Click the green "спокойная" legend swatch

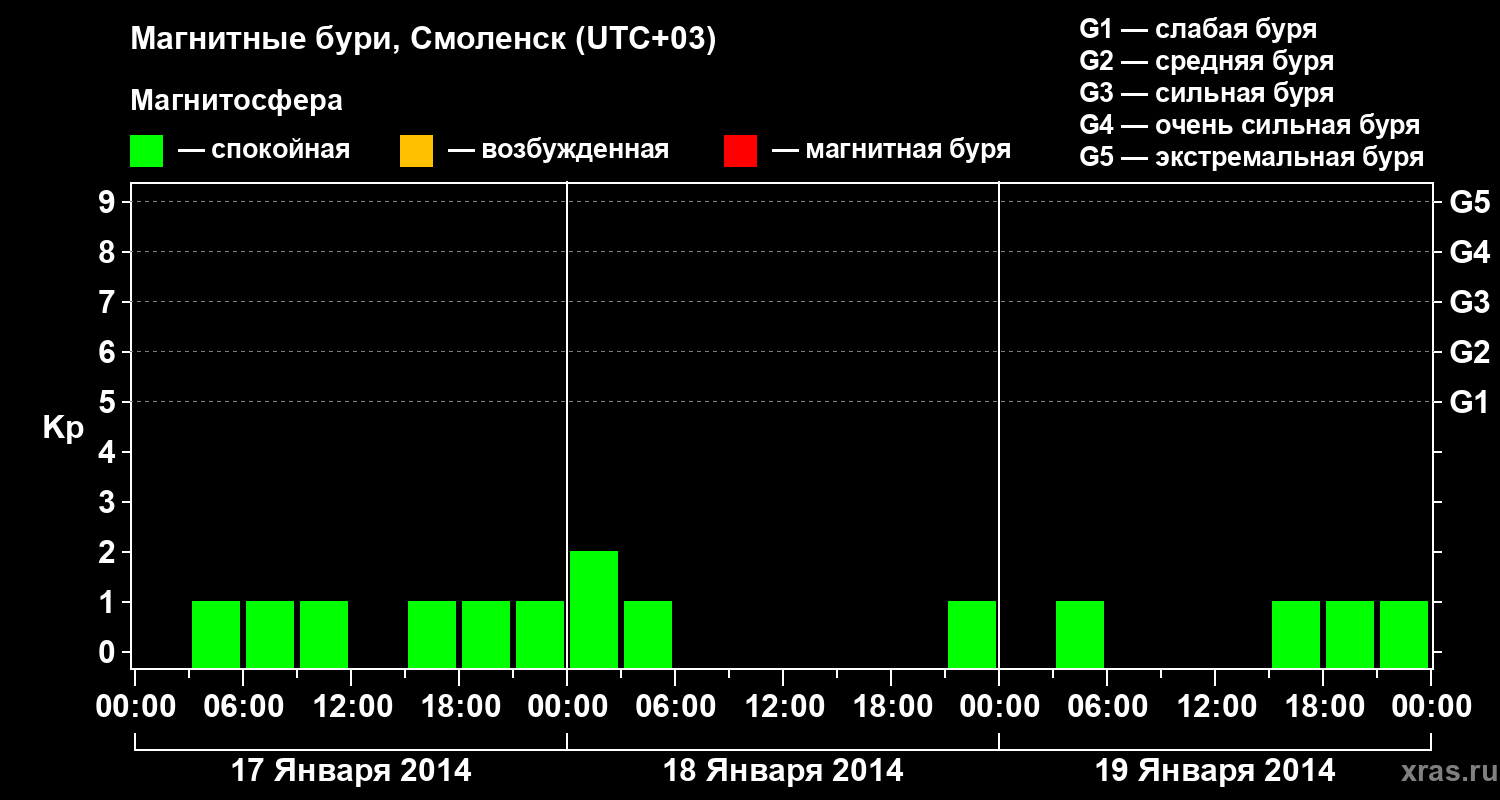click(x=147, y=151)
